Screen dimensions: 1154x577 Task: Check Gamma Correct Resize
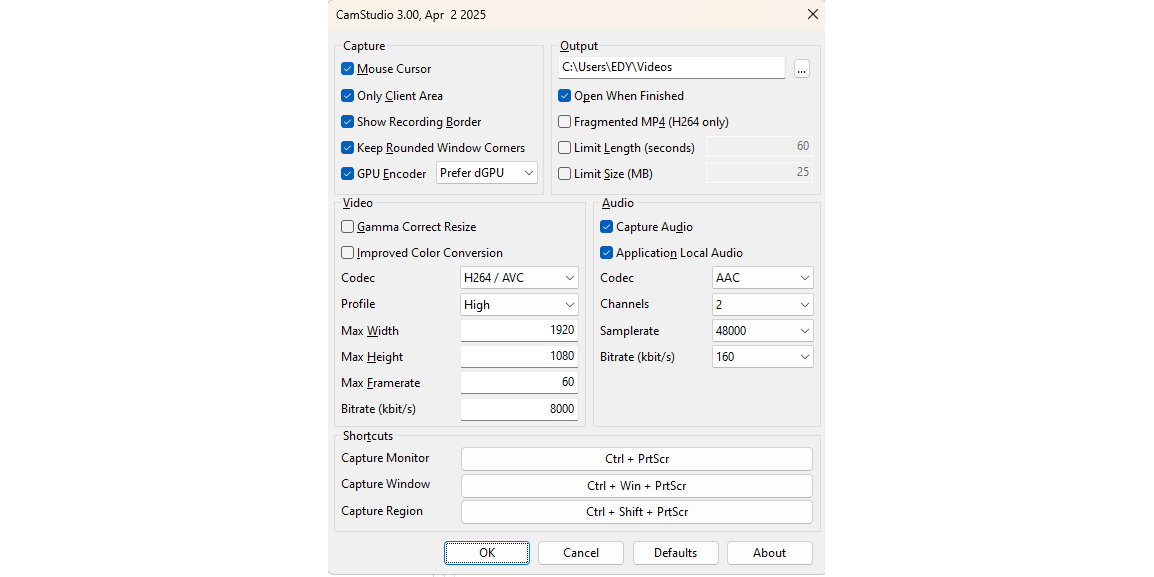coord(347,227)
